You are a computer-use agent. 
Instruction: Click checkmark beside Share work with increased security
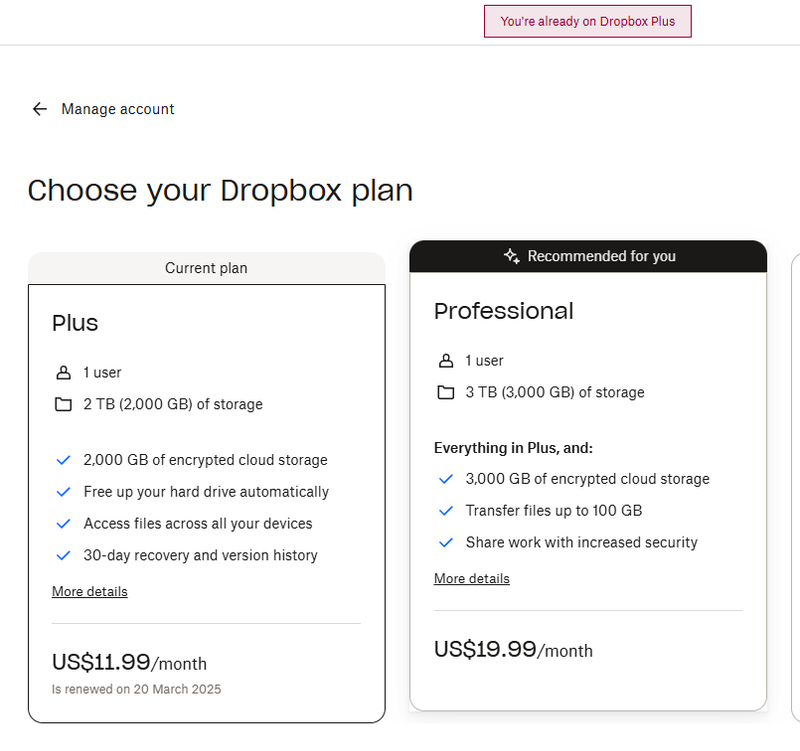[x=446, y=543]
